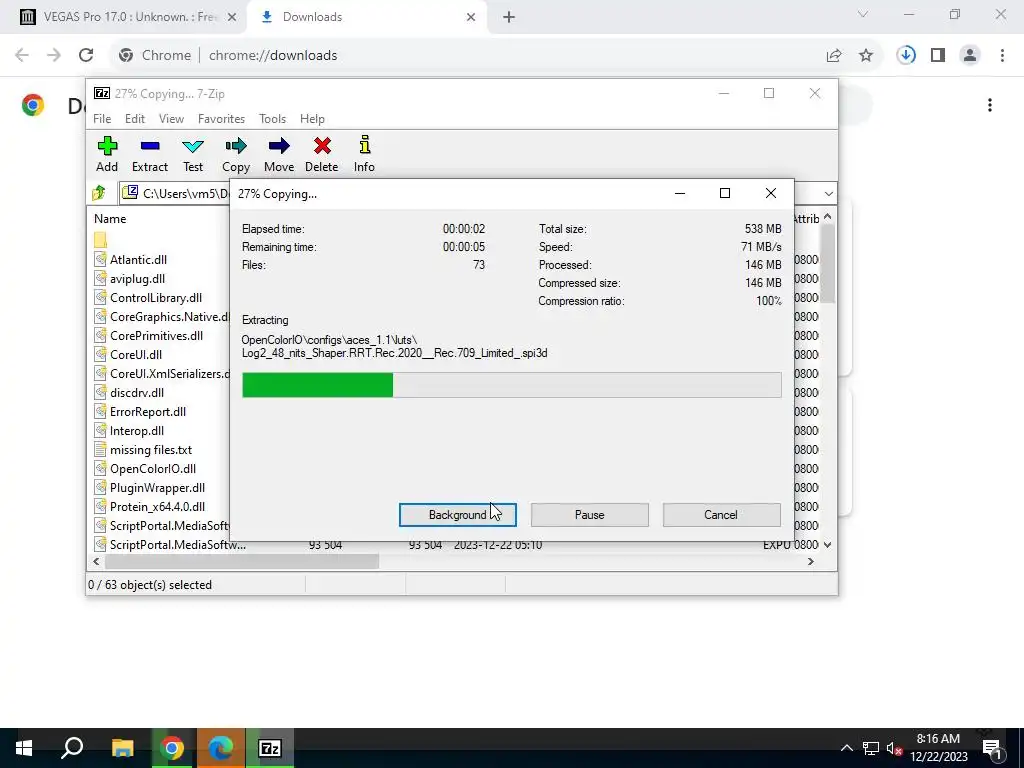Select PluginWrapper.dll in the file list
The width and height of the screenshot is (1024, 768).
coord(157,487)
